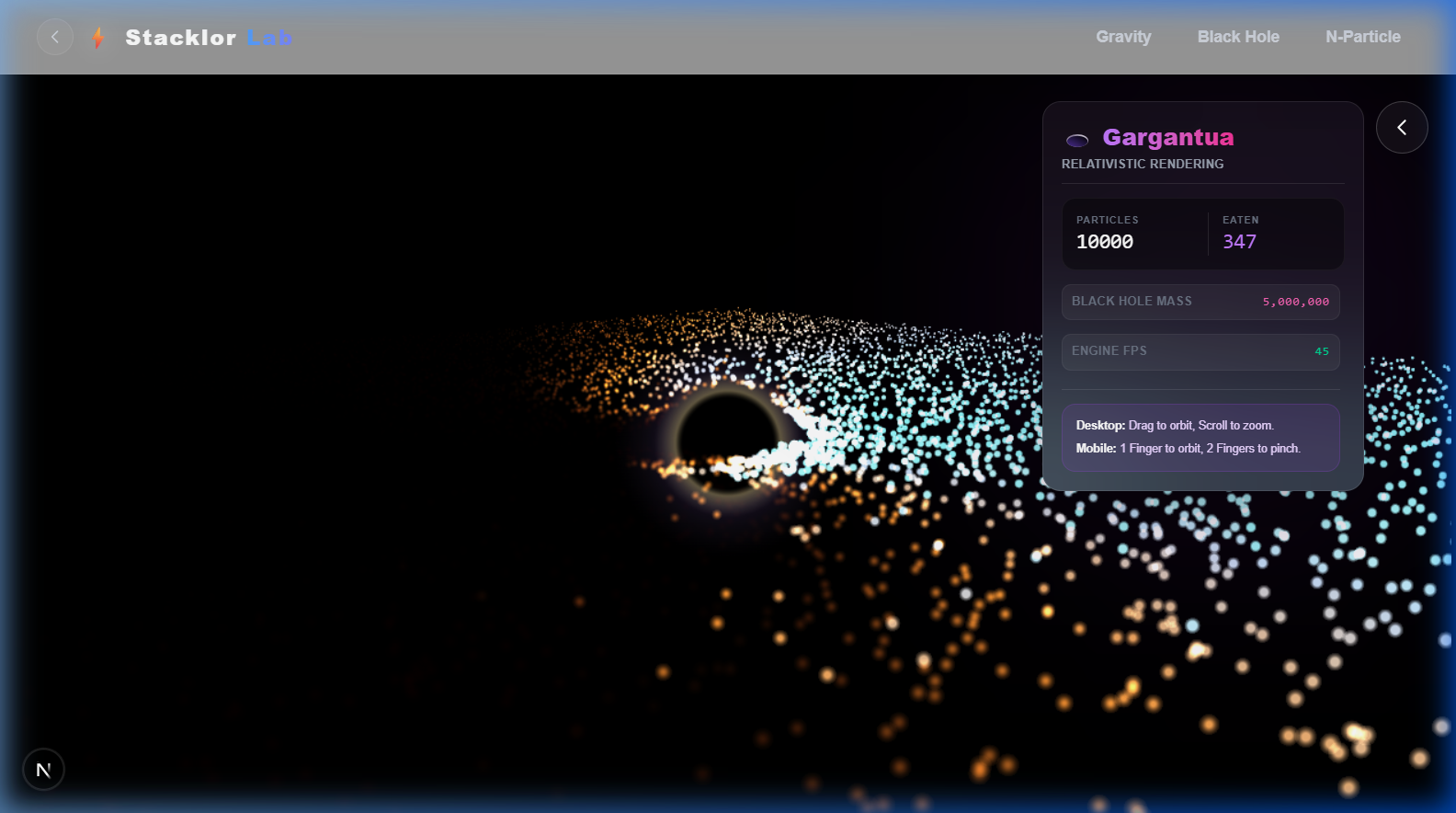Select the BLACK HOLE MASS row
This screenshot has width=1456, height=813.
click(1200, 302)
